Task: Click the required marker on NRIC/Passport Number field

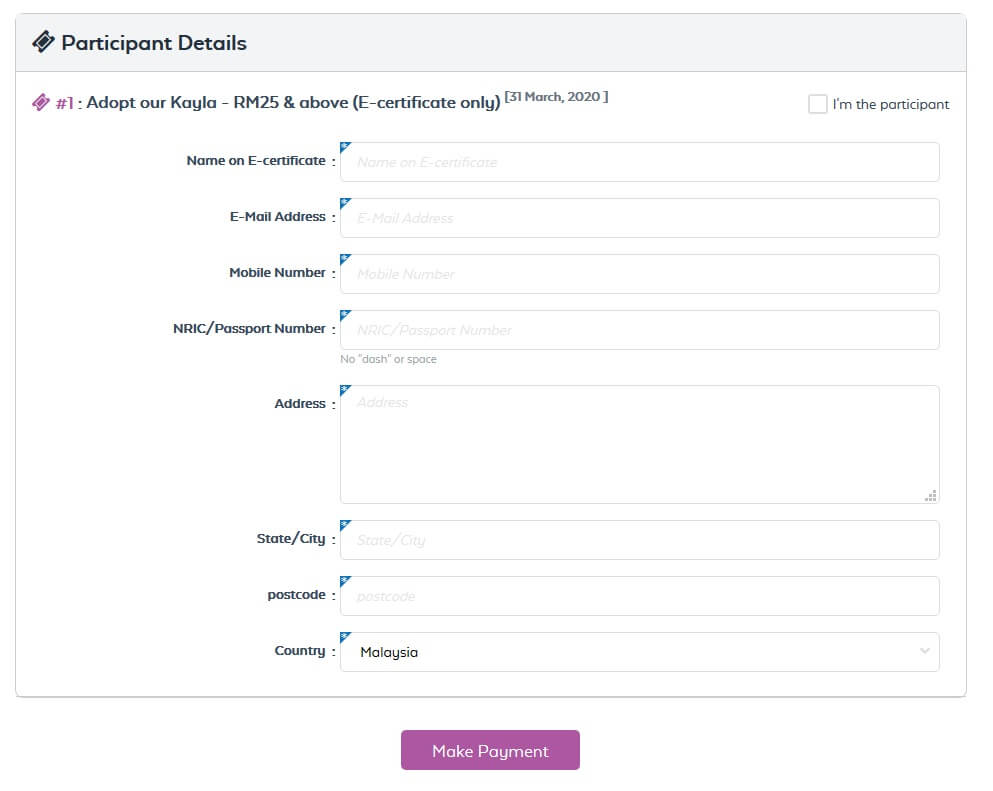Action: 346,316
